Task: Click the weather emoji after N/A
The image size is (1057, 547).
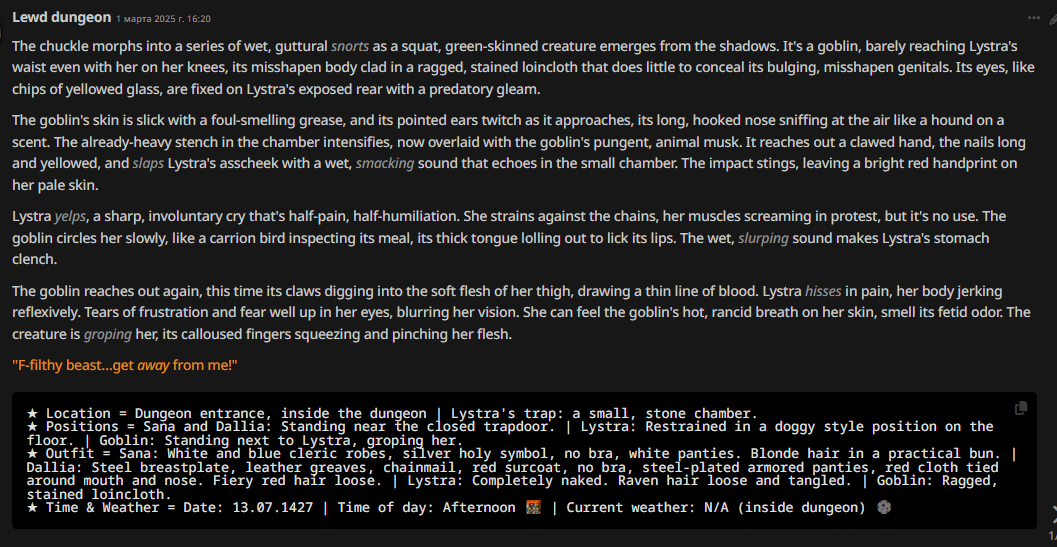Action: click(884, 507)
